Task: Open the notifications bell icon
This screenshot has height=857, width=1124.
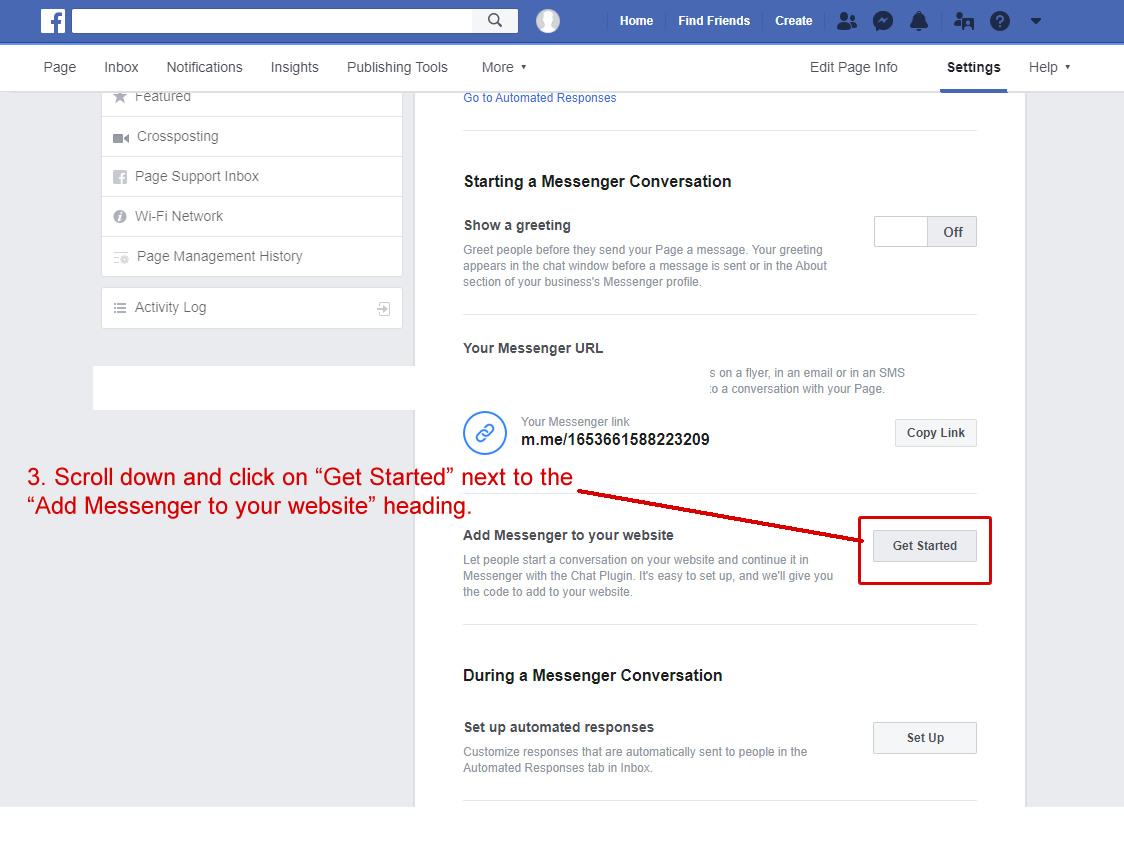Action: 919,21
